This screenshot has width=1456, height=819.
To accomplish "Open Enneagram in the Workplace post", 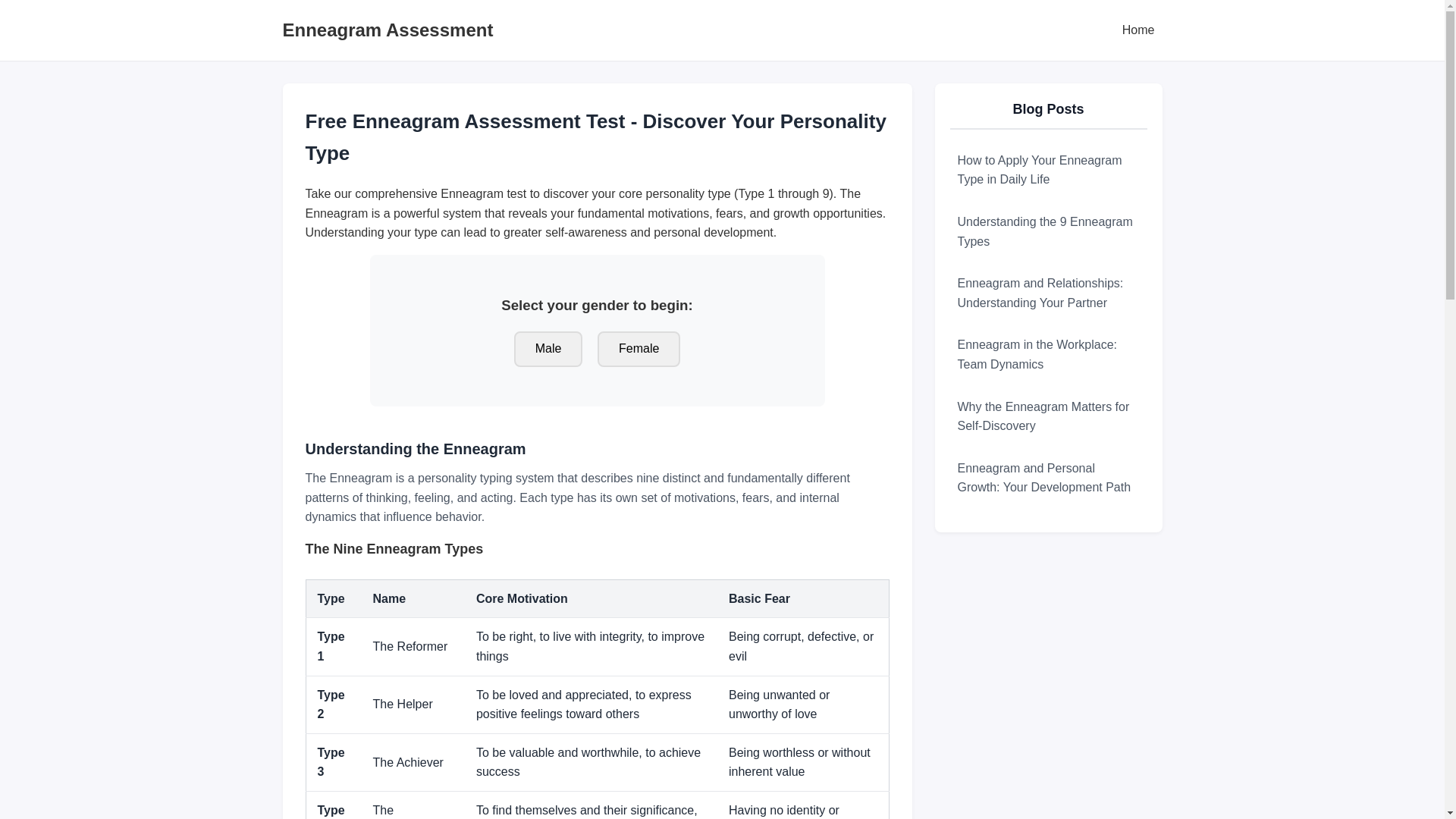I will 1048,354.
